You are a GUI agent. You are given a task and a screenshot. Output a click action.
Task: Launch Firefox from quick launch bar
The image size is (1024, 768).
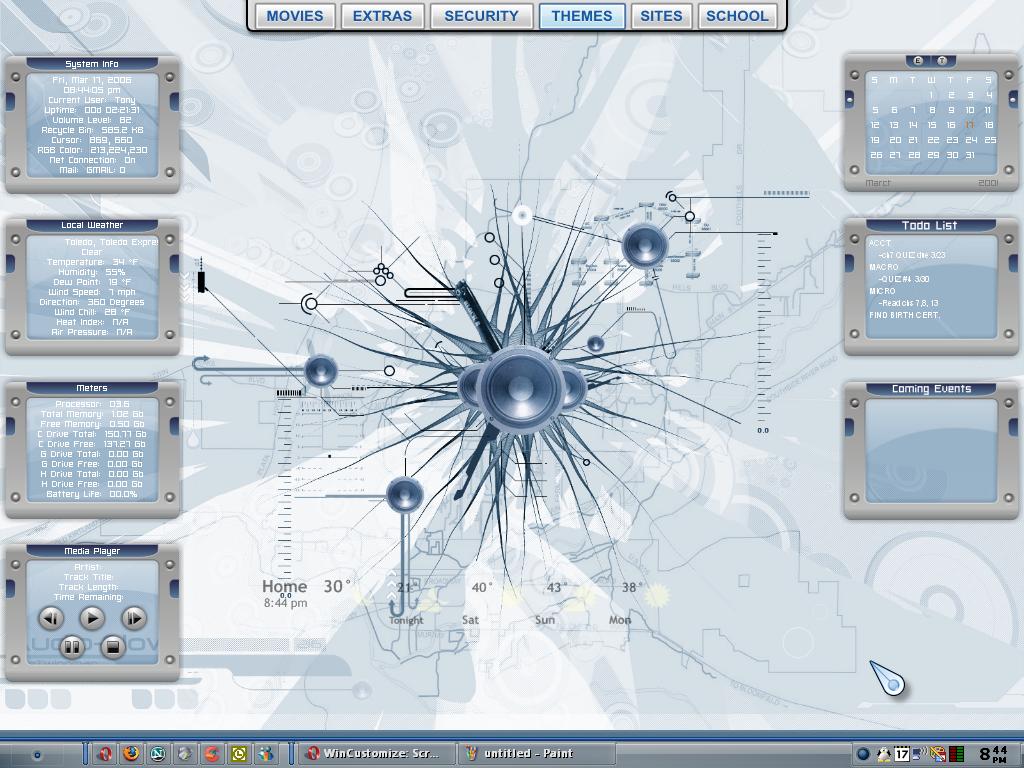(x=131, y=754)
